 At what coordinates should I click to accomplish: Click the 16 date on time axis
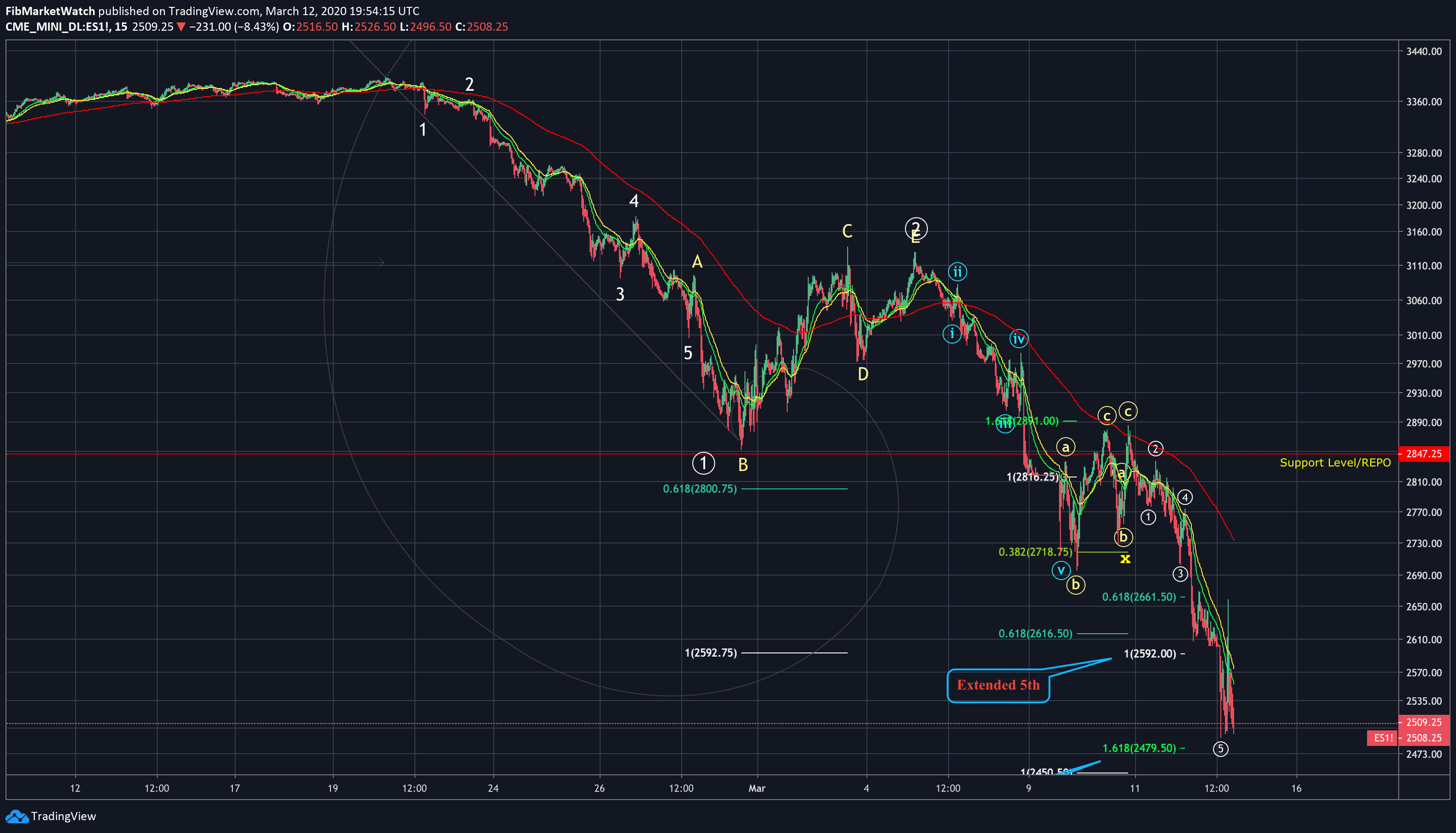(1296, 789)
